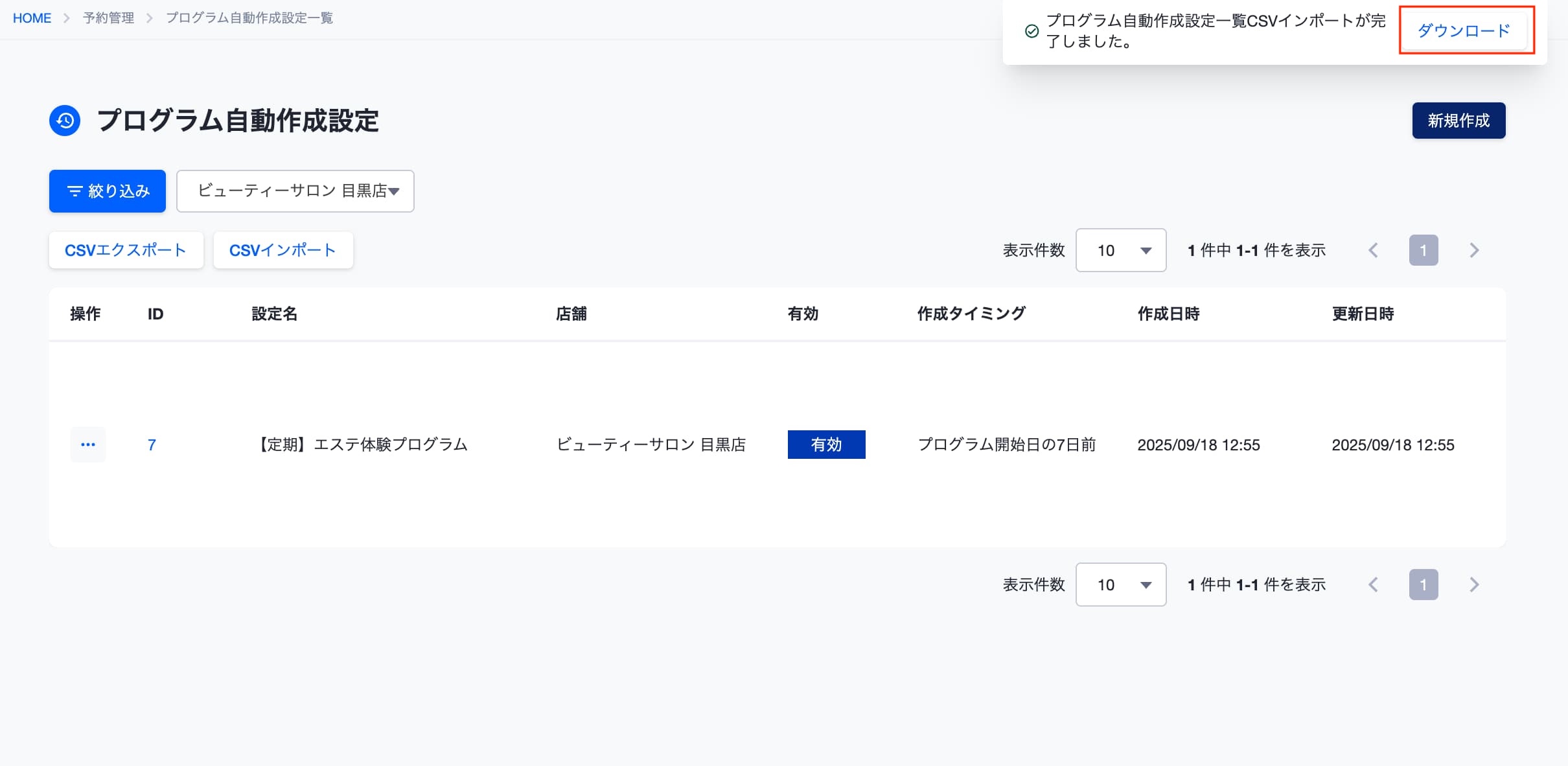Expand the top 表示件数 dropdown showing 10

(x=1121, y=250)
